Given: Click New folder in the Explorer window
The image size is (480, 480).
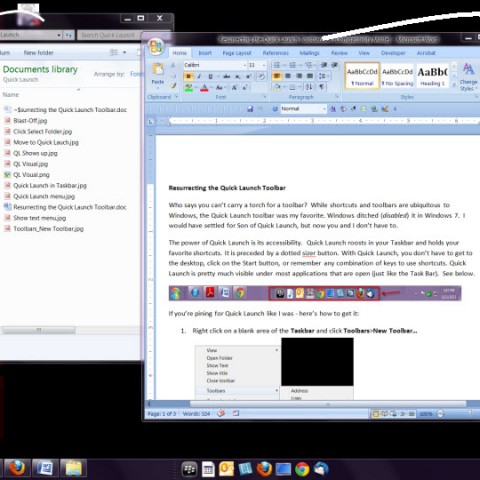Looking at the screenshot, I should (38, 53).
